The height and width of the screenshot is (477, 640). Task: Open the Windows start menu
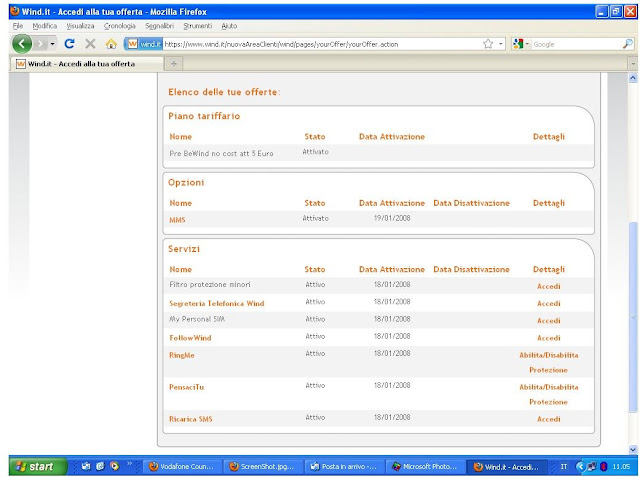(x=38, y=466)
